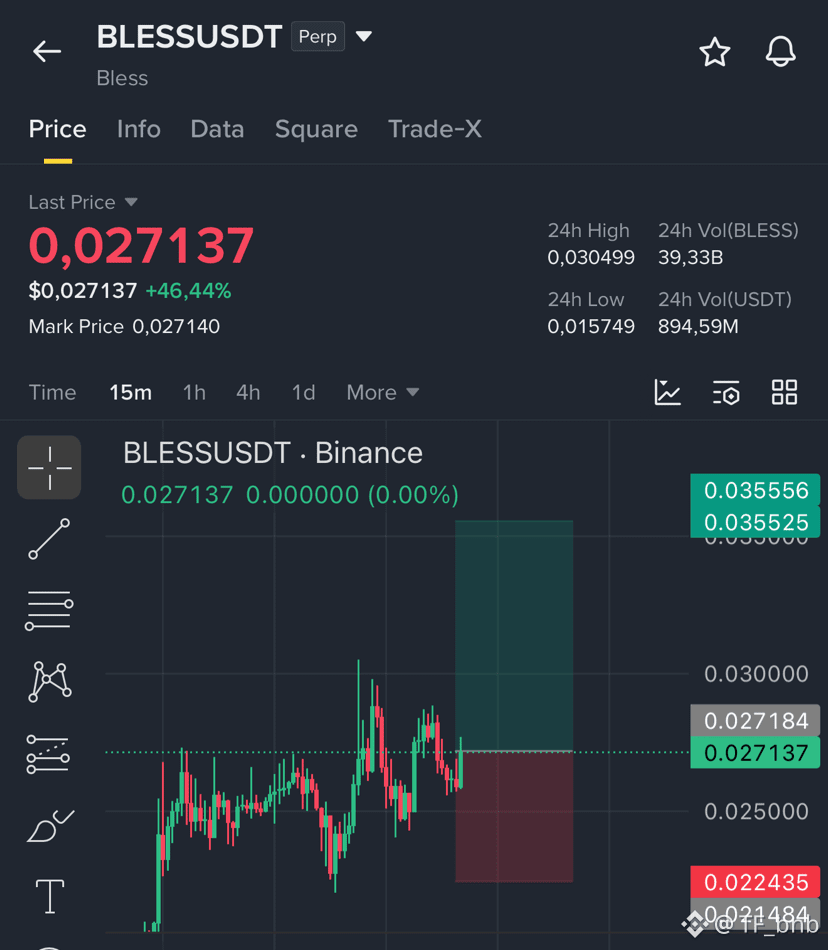This screenshot has width=828, height=950.
Task: Click the 24h Low value 0,015749
Action: point(591,327)
